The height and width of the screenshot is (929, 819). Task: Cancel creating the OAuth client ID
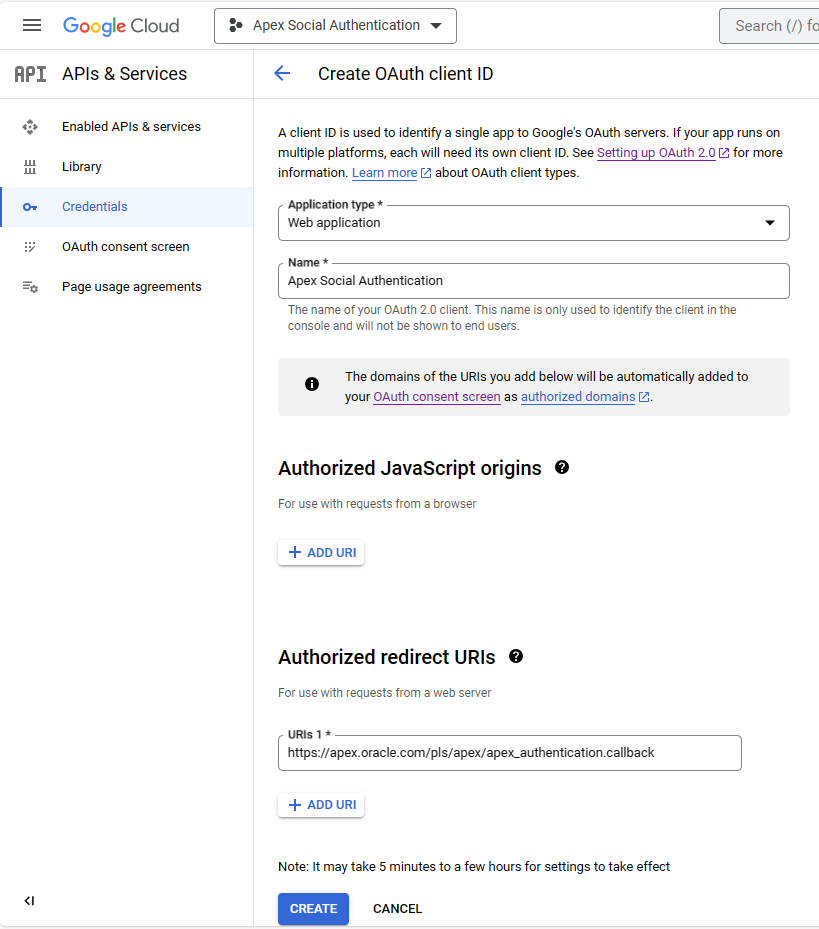click(397, 908)
